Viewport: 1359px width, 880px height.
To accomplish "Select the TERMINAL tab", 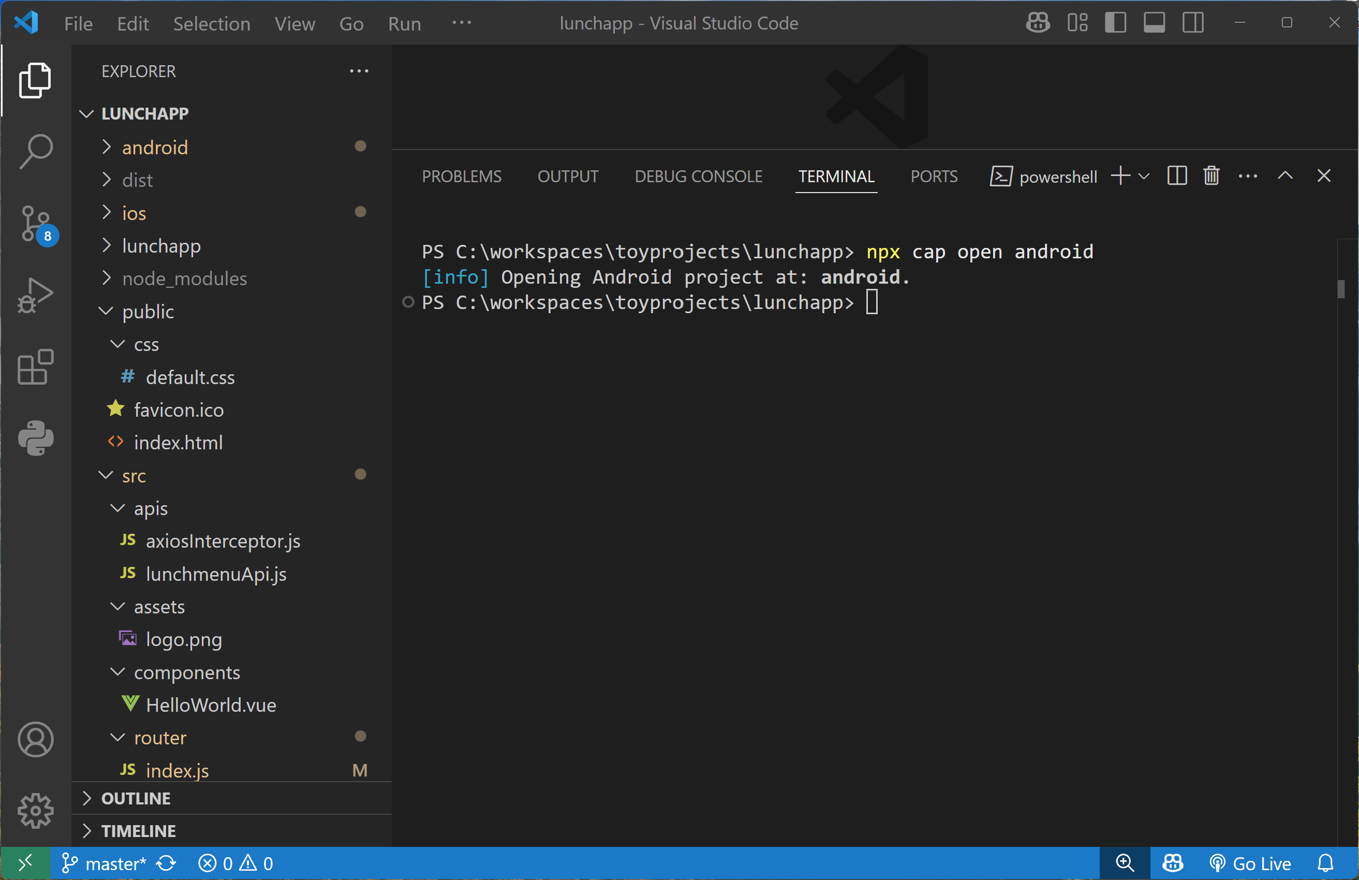I will tap(836, 176).
